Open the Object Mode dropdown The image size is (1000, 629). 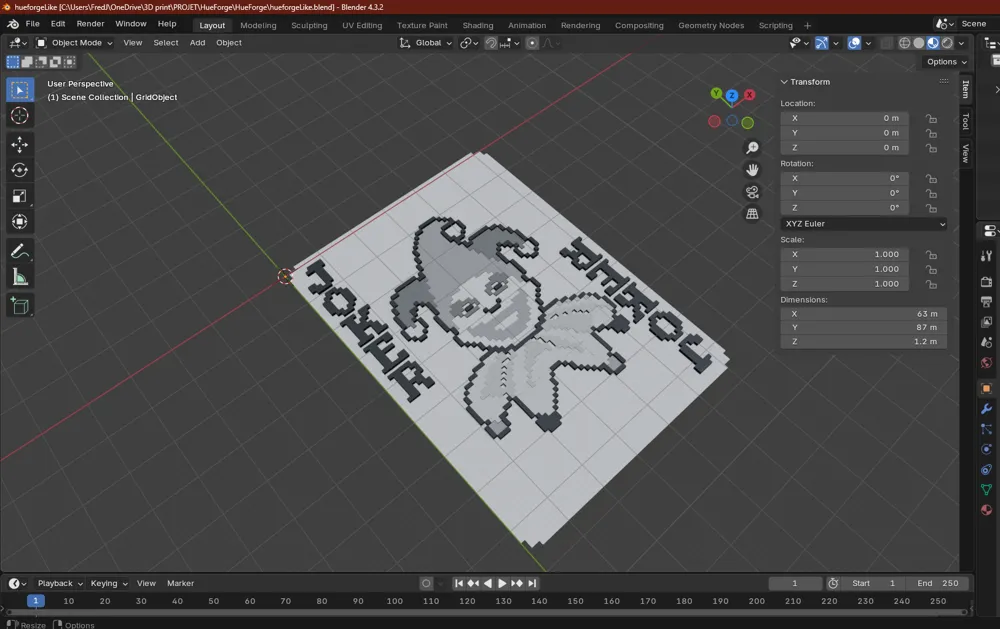[x=75, y=42]
